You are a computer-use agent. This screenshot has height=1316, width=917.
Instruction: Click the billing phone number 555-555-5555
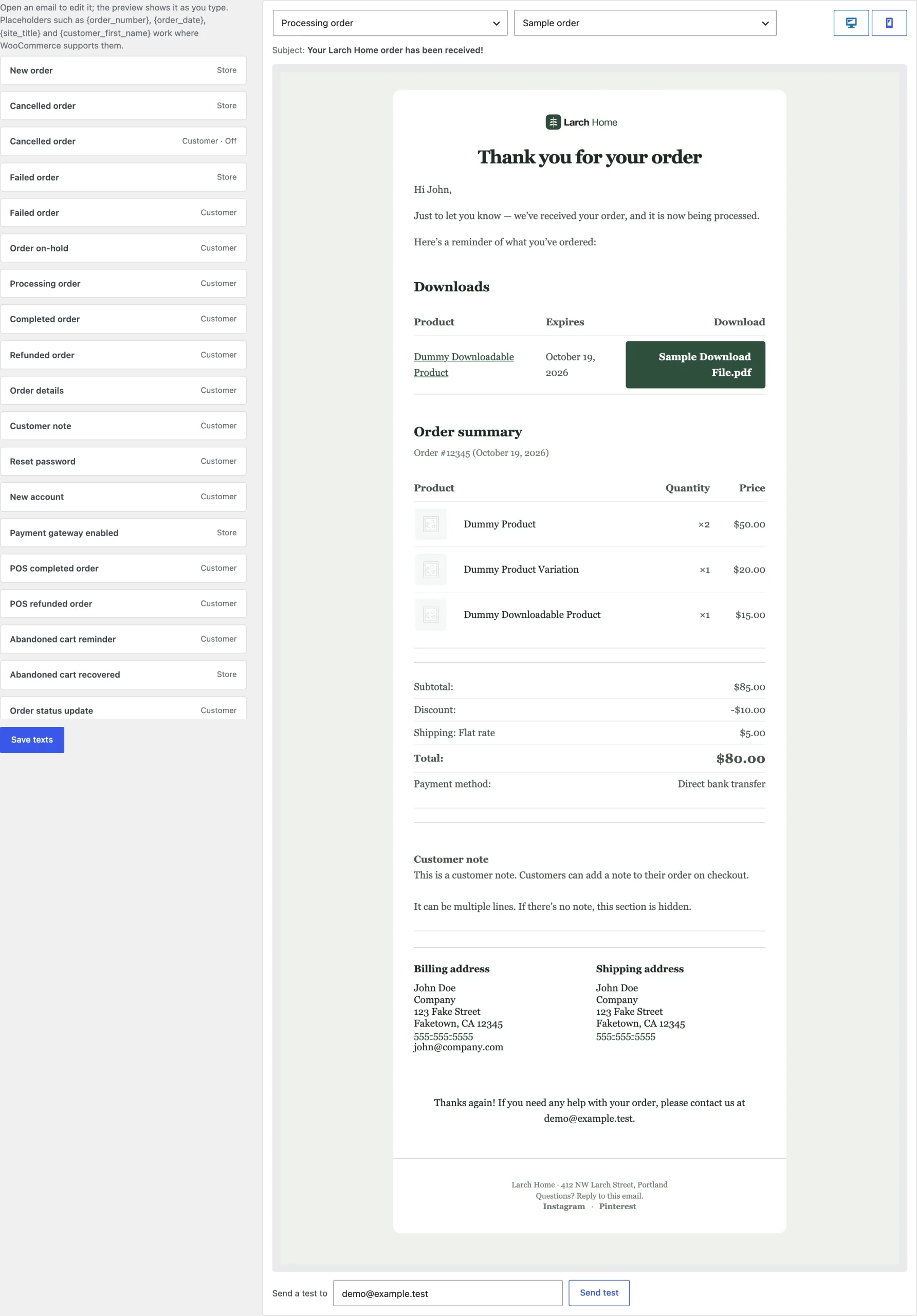pyautogui.click(x=443, y=1036)
